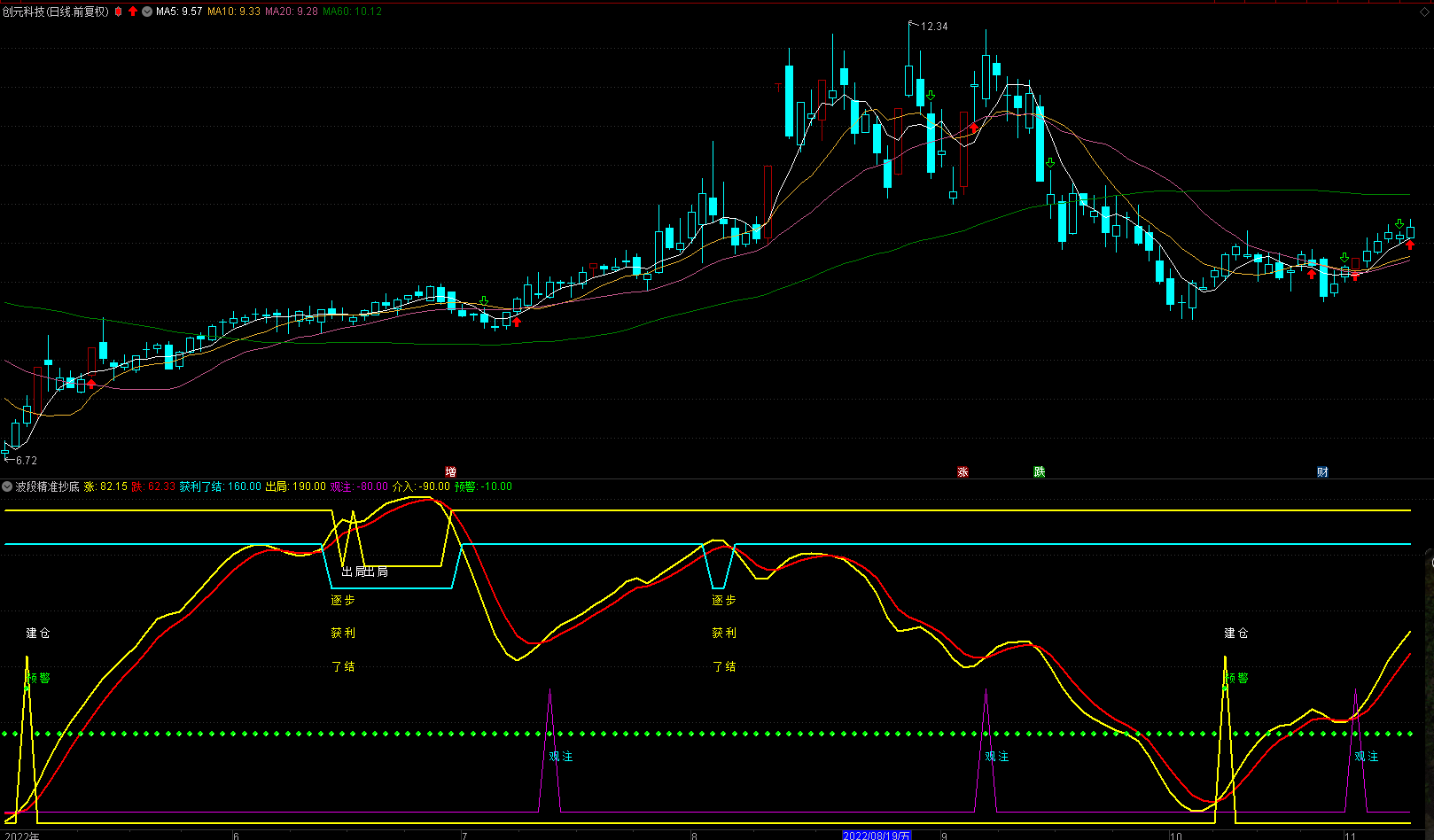Click the MA60: 10.12 value
Image resolution: width=1434 pixels, height=840 pixels.
(x=352, y=12)
